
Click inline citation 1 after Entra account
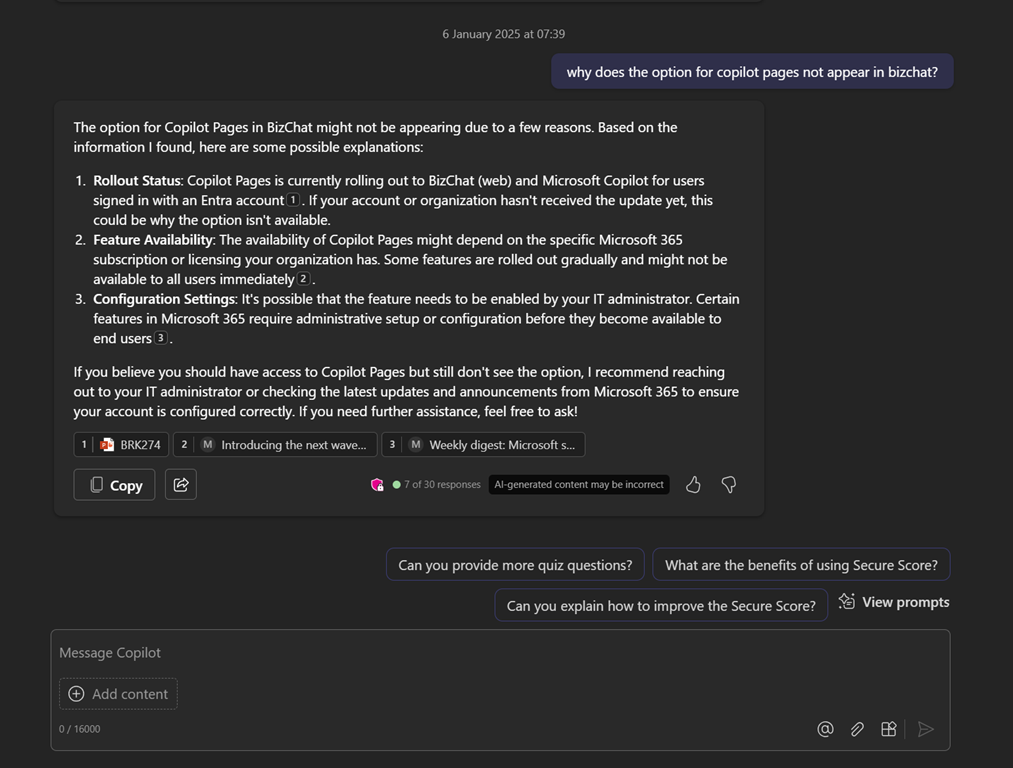(x=293, y=200)
